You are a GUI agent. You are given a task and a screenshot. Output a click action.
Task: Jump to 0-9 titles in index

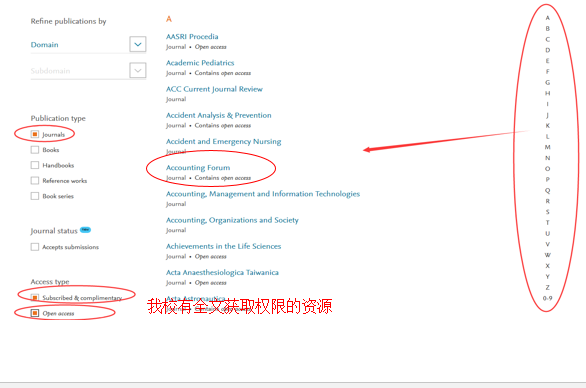pos(548,298)
